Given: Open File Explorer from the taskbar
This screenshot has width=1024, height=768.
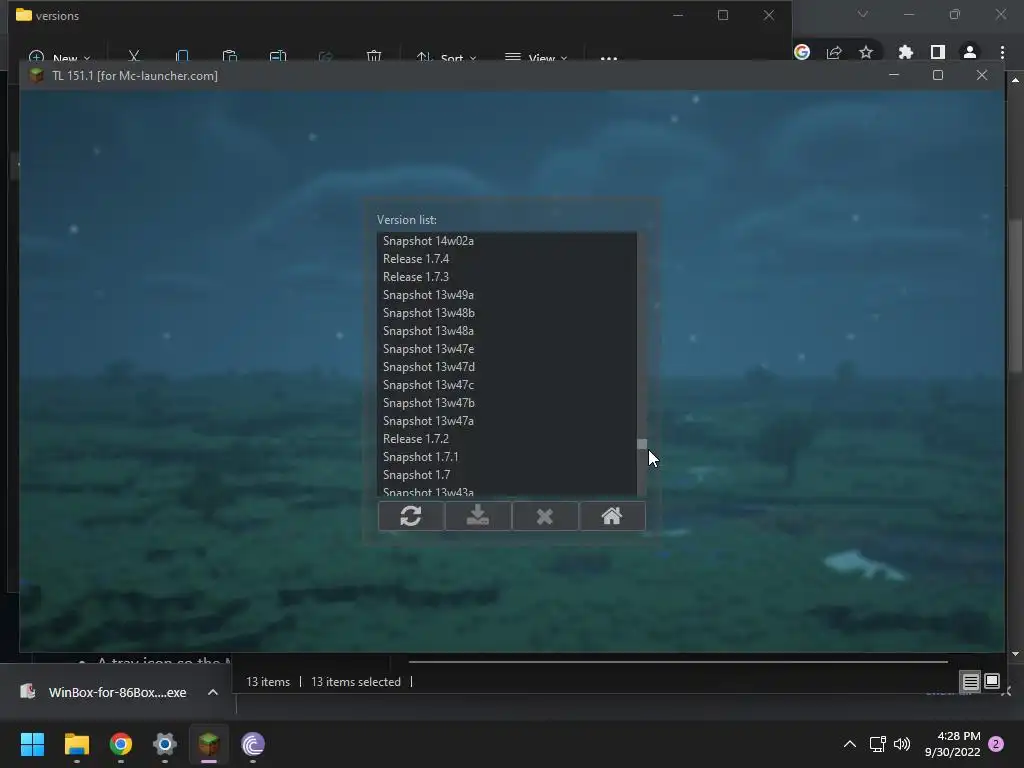Looking at the screenshot, I should click(76, 744).
